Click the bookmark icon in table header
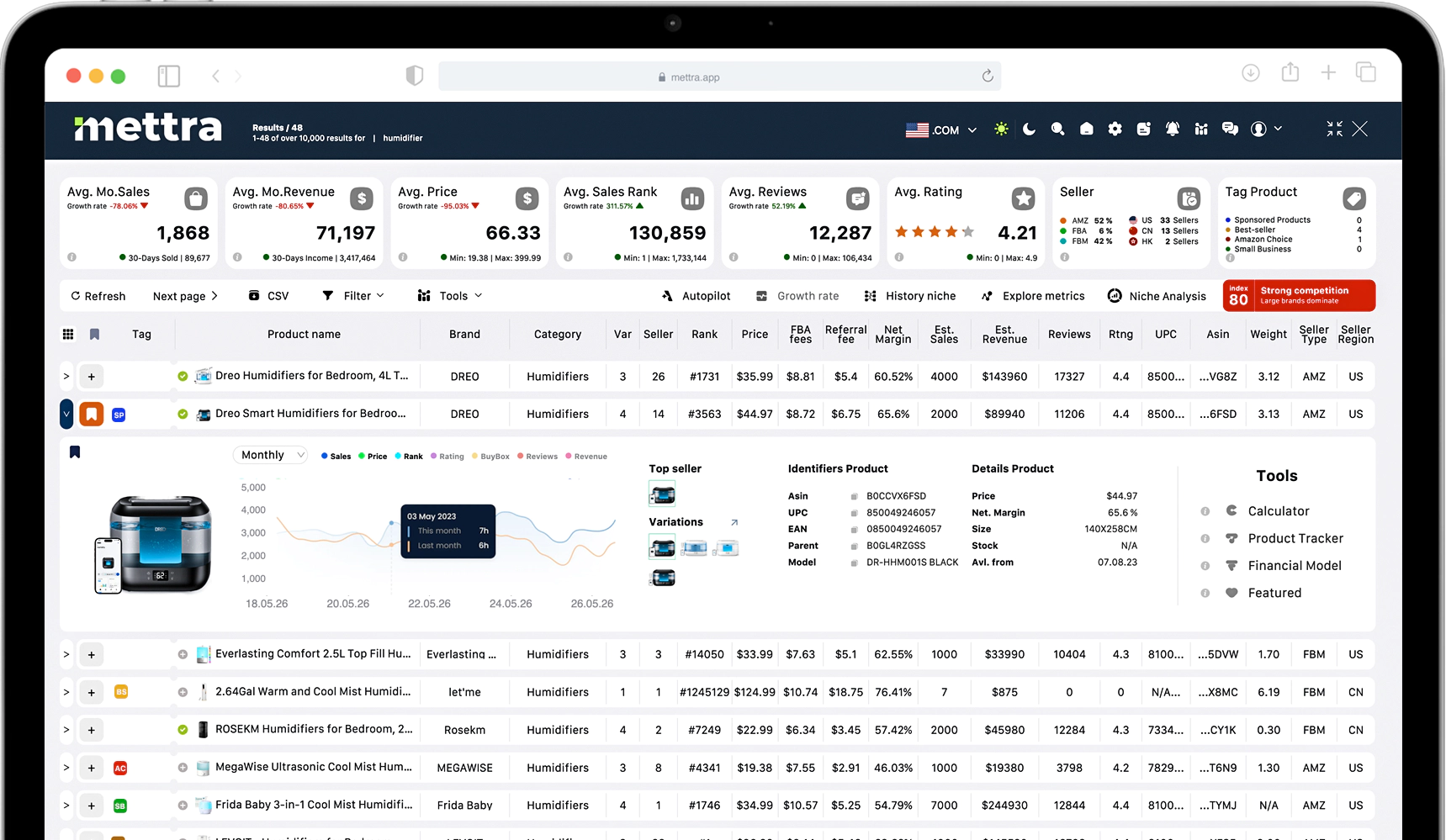This screenshot has width=1446, height=840. point(94,334)
